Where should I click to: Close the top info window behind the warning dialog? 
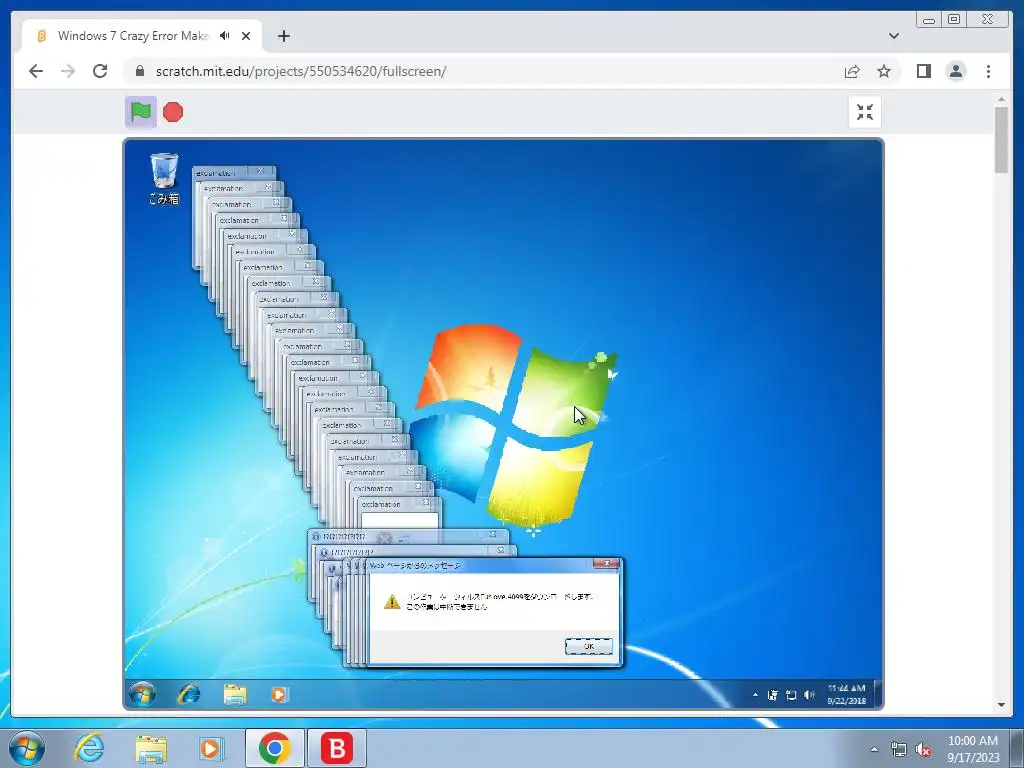493,535
